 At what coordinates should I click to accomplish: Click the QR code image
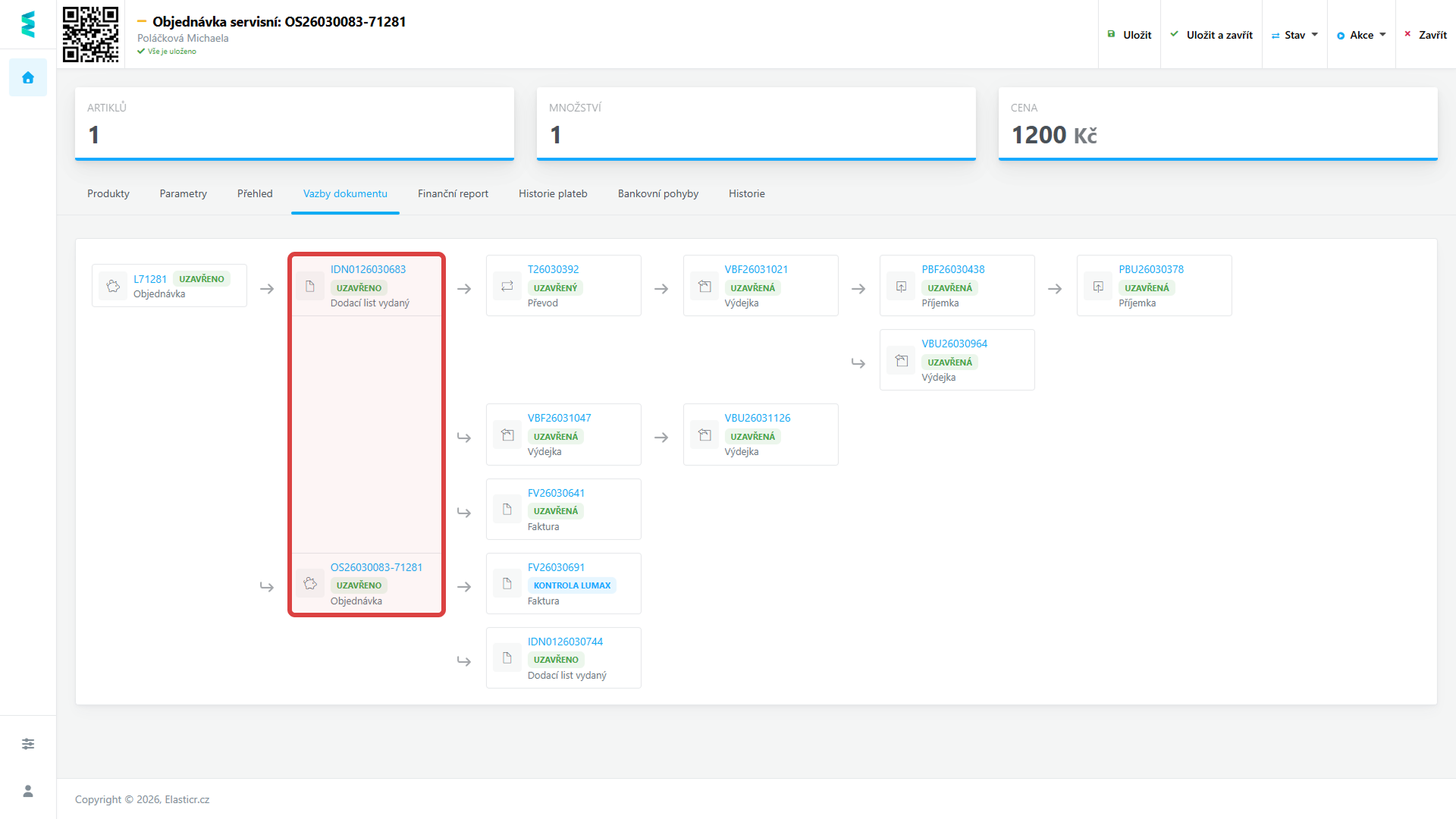point(90,34)
